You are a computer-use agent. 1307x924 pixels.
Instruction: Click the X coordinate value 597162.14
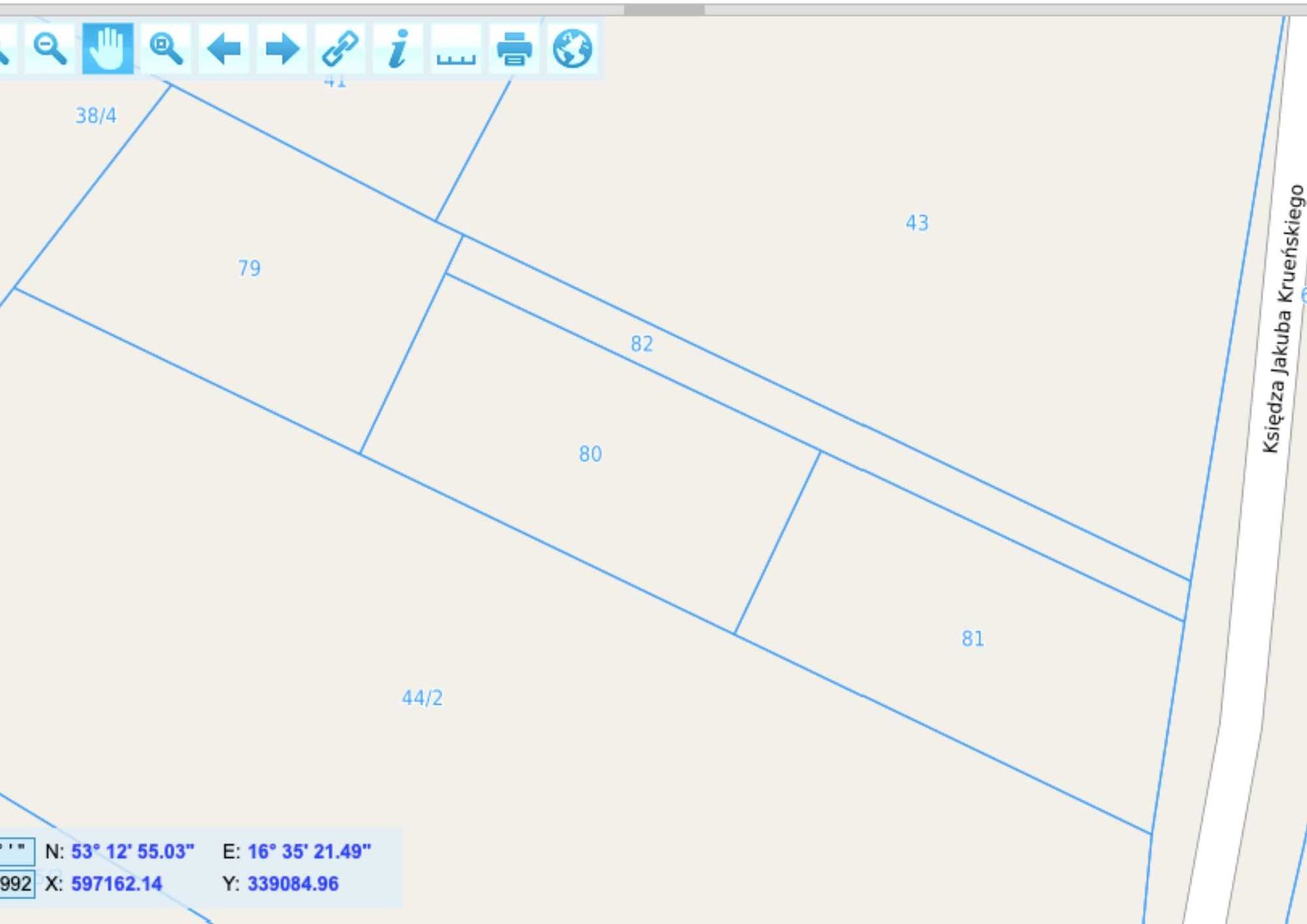(x=116, y=883)
